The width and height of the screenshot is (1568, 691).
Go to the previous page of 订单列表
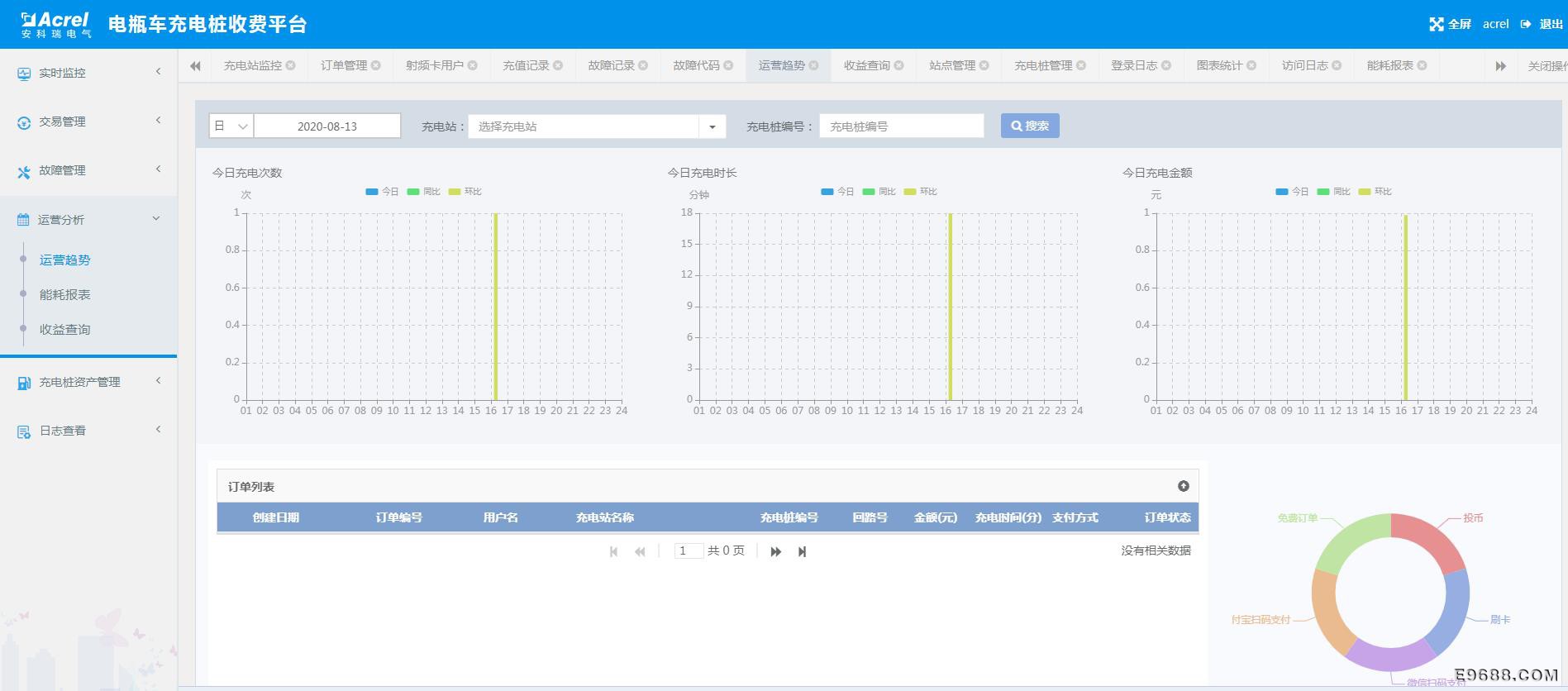tap(640, 551)
